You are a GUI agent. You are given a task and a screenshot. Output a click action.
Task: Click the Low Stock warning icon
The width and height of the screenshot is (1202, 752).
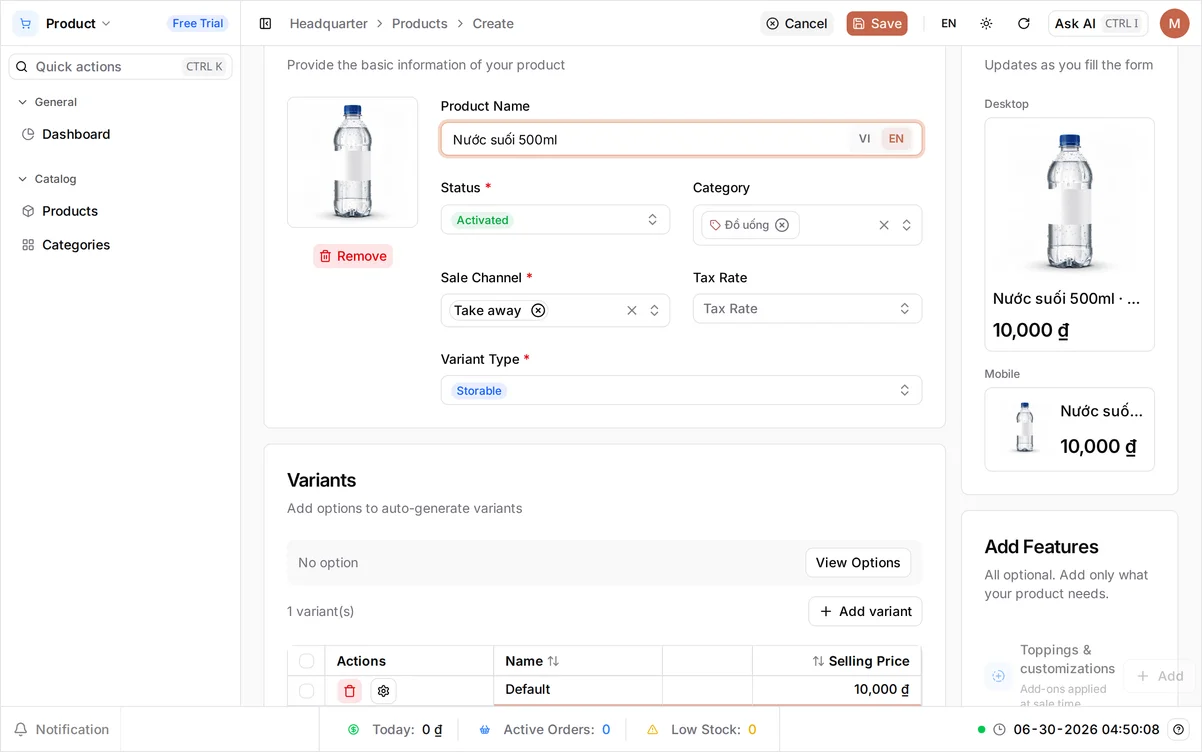[653, 730]
